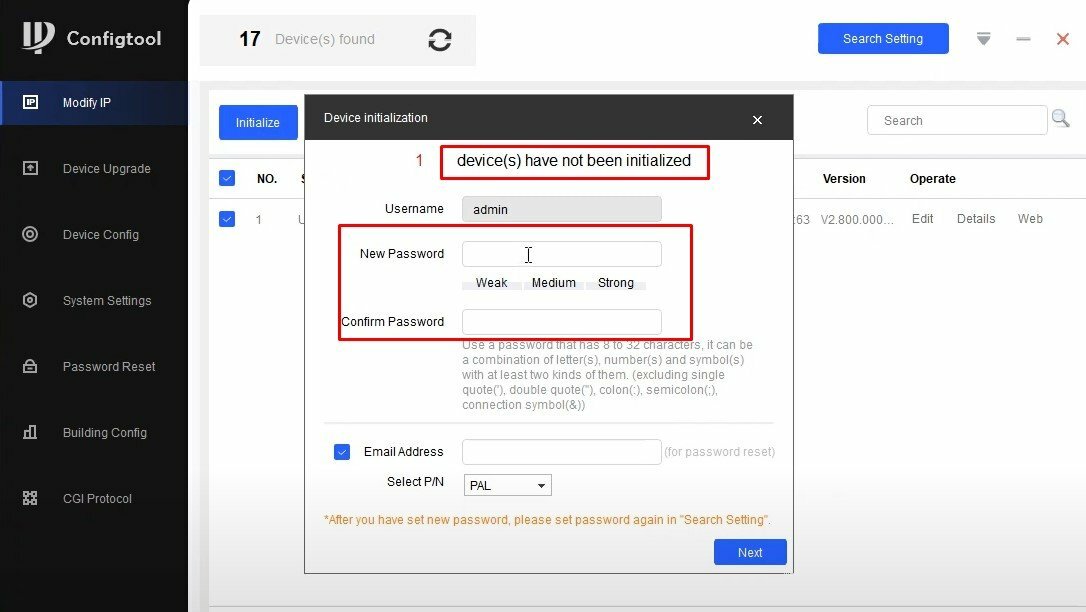Click the magnifier search icon

click(1060, 119)
